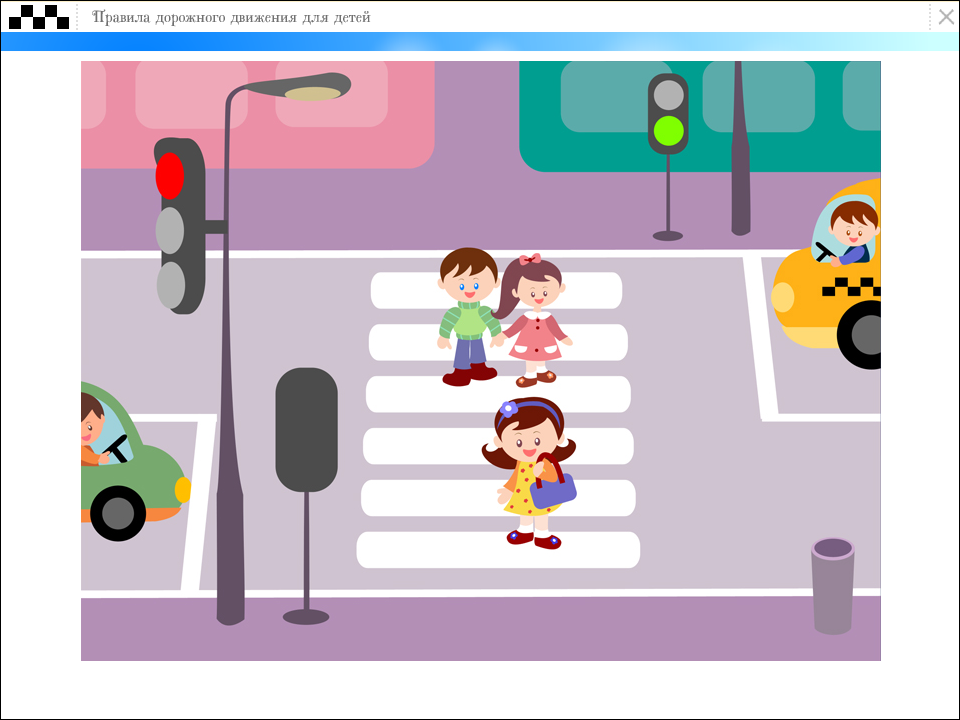Viewport: 960px width, 720px height.
Task: Select the red light on the traffic light
Action: 170,176
